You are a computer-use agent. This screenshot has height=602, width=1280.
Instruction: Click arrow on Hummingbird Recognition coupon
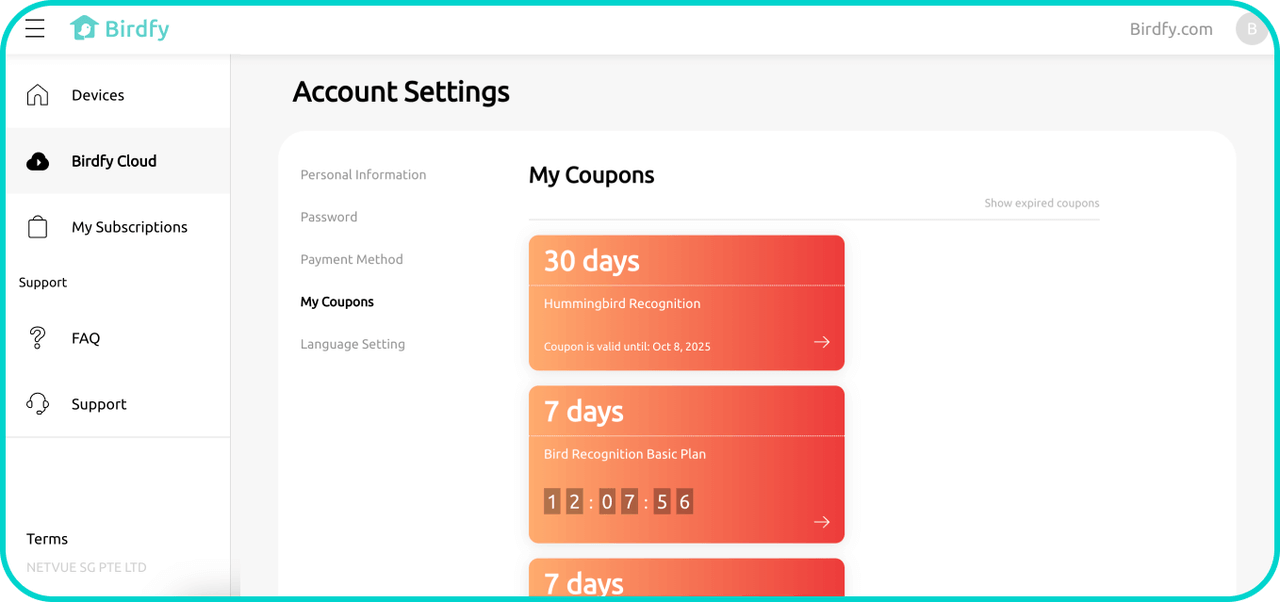[822, 342]
